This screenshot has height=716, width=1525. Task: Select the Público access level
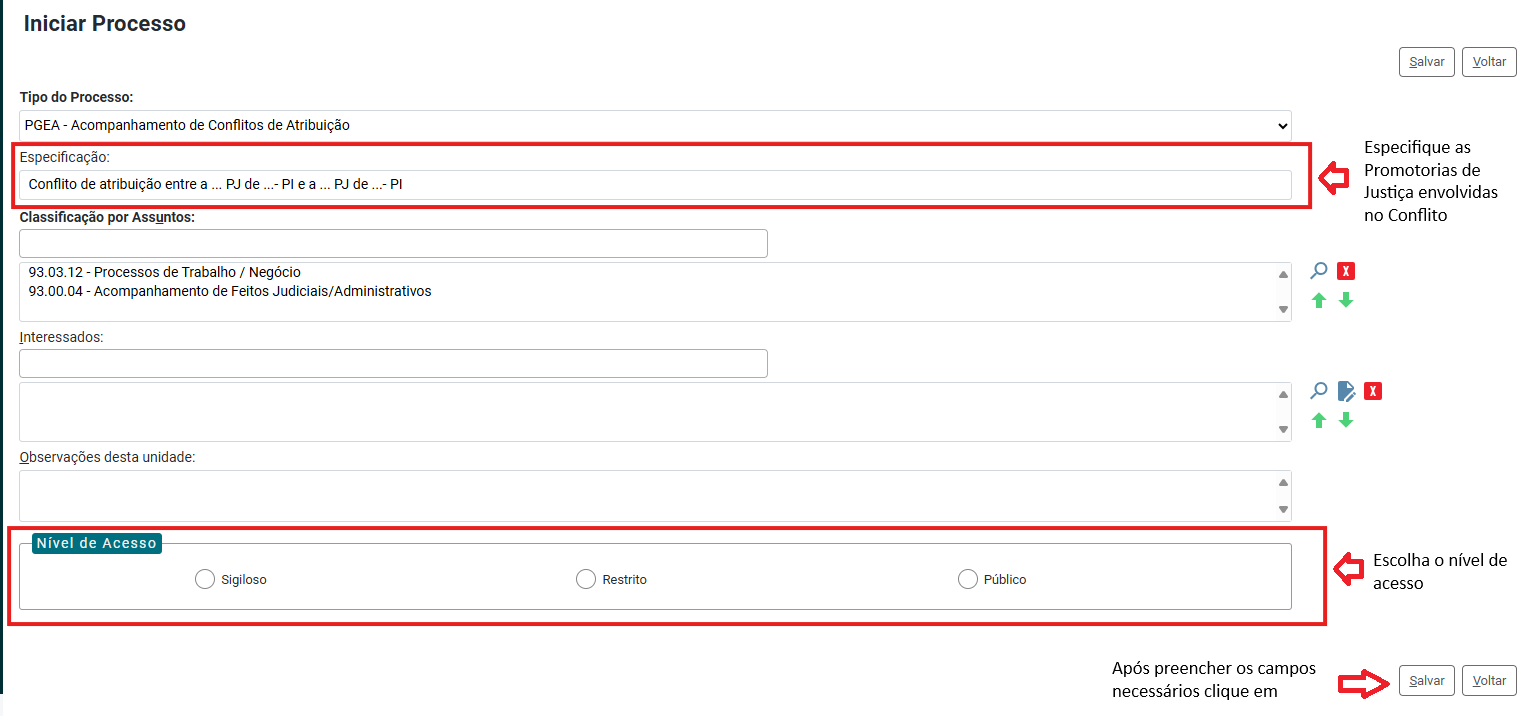967,579
